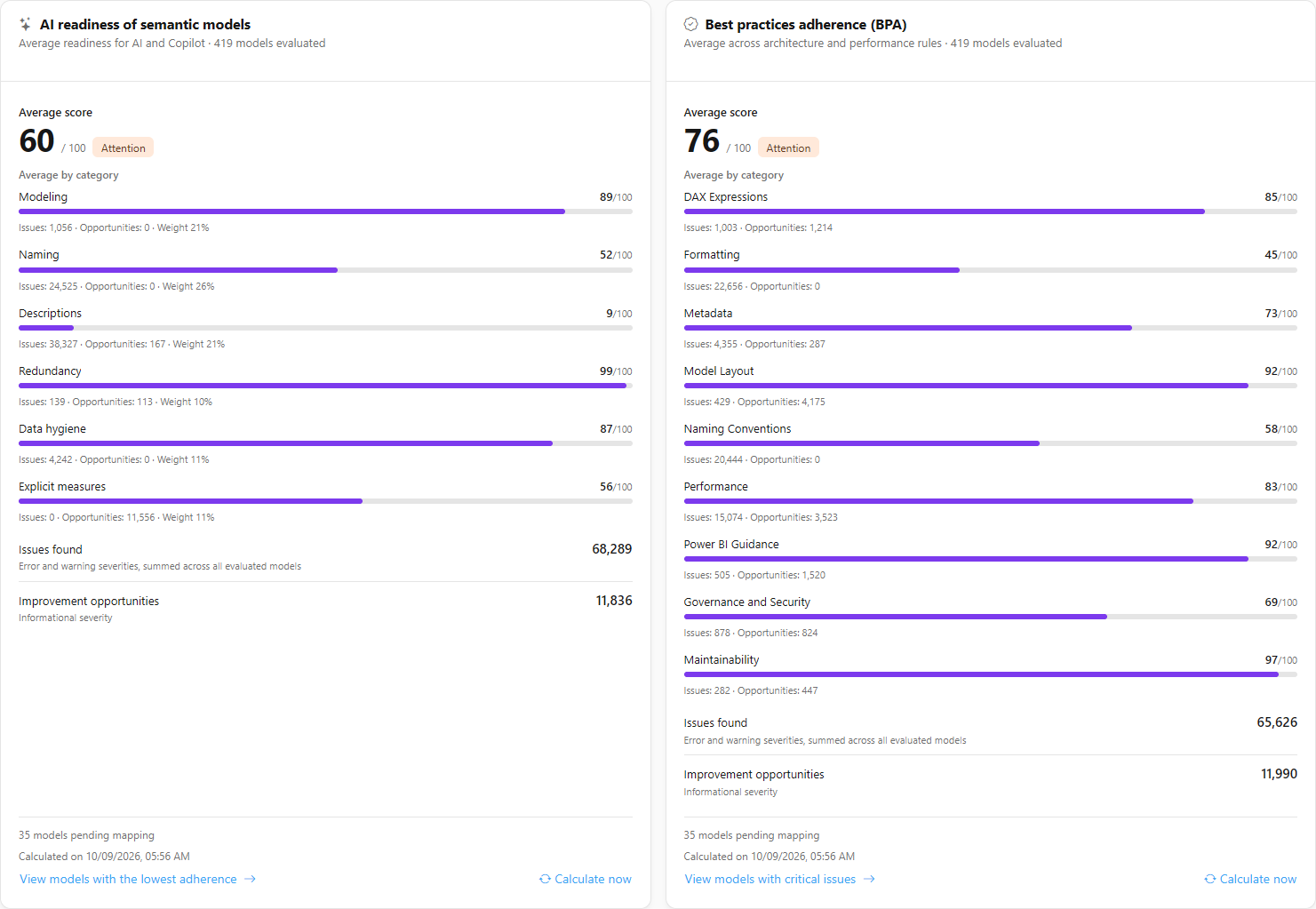Click the check badge icon beside Best practices adherence
Viewport: 1316px width, 909px height.
[690, 25]
